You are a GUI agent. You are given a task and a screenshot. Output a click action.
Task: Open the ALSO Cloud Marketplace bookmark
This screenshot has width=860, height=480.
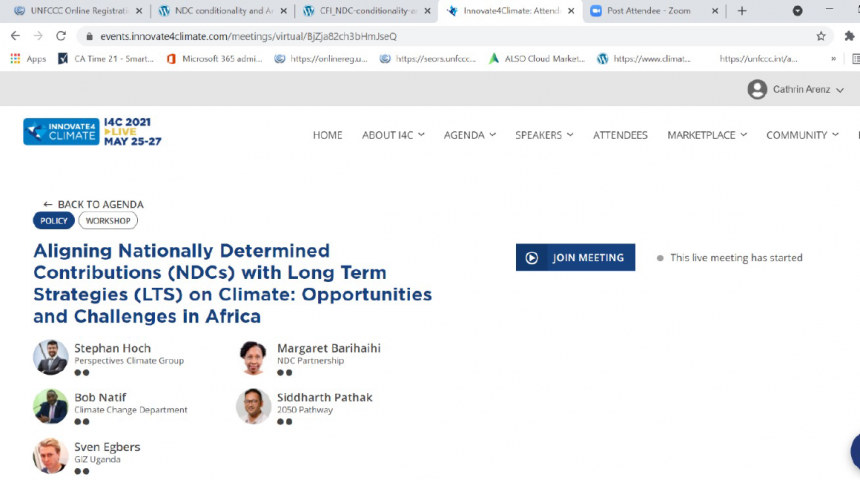click(x=536, y=59)
